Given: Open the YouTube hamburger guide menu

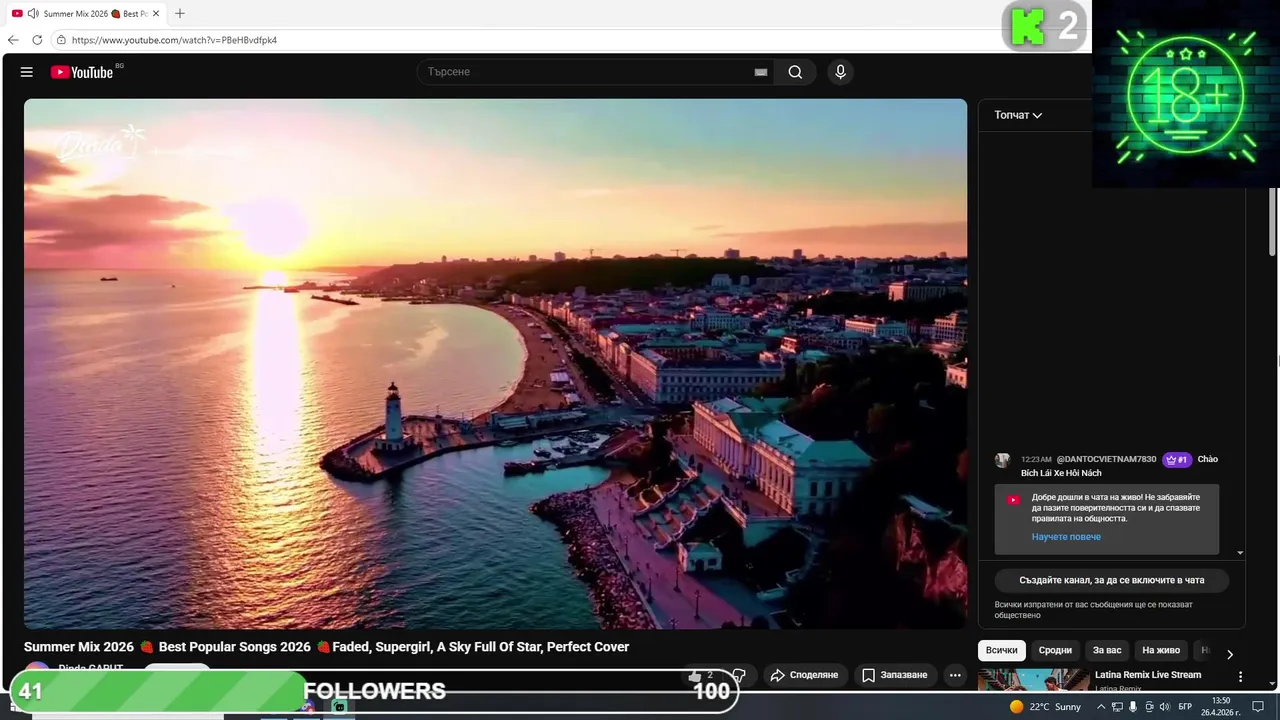Looking at the screenshot, I should click(x=27, y=72).
